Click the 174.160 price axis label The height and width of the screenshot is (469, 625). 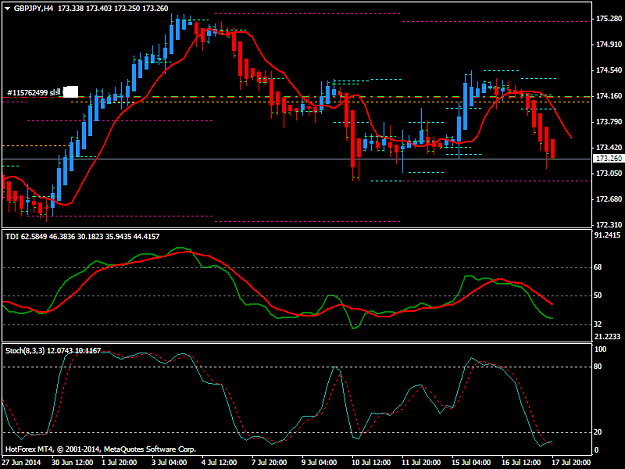609,96
